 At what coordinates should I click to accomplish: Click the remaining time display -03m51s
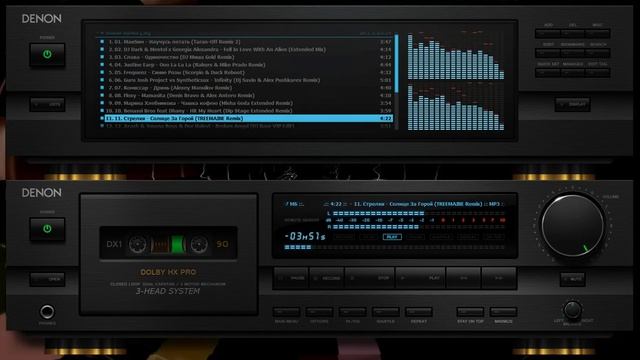304,236
